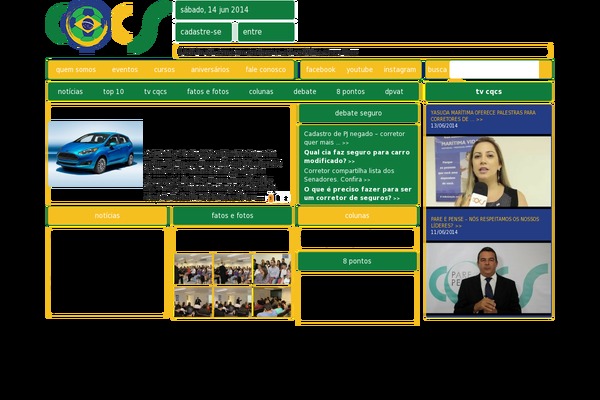Play the Marítima interview video thumbnail

pos(489,171)
